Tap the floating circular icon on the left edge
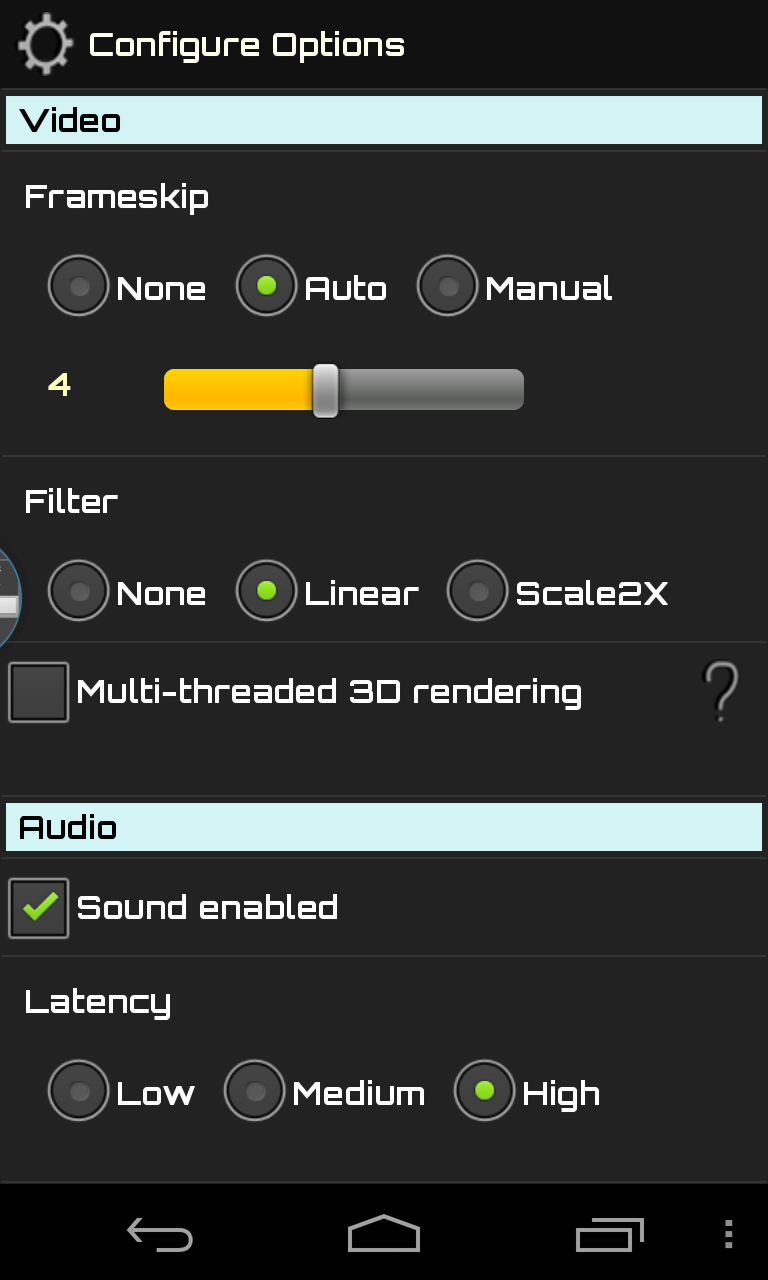768x1280 pixels. pyautogui.click(x=9, y=597)
